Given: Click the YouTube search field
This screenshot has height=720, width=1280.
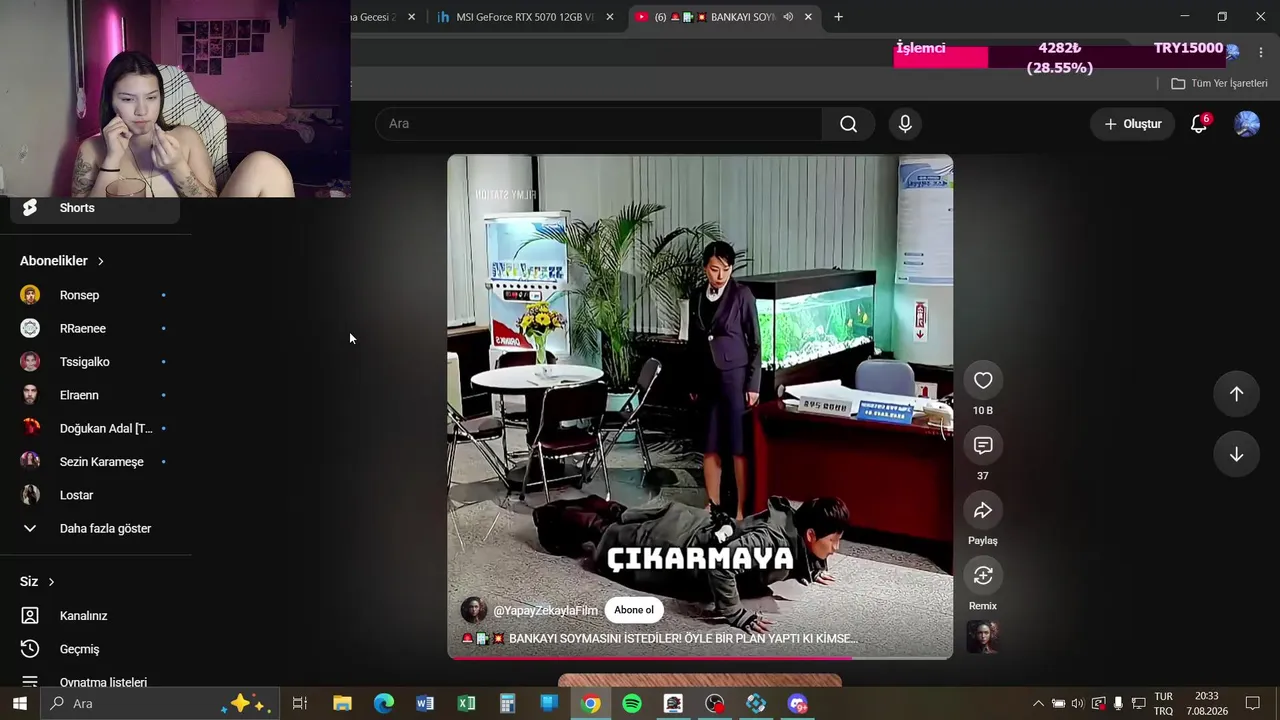Looking at the screenshot, I should tap(599, 124).
